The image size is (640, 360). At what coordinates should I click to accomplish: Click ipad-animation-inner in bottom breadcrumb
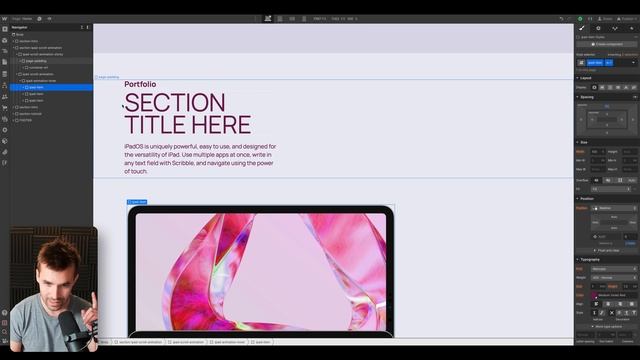pos(229,342)
